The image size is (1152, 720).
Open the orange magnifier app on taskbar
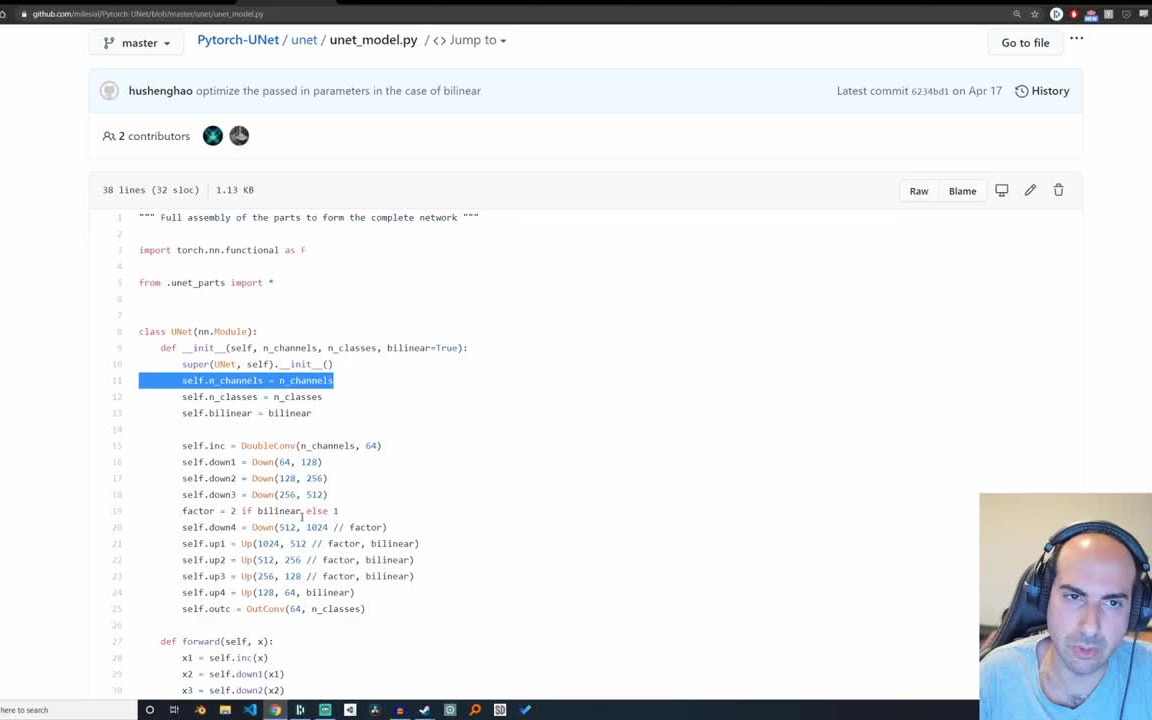(475, 710)
